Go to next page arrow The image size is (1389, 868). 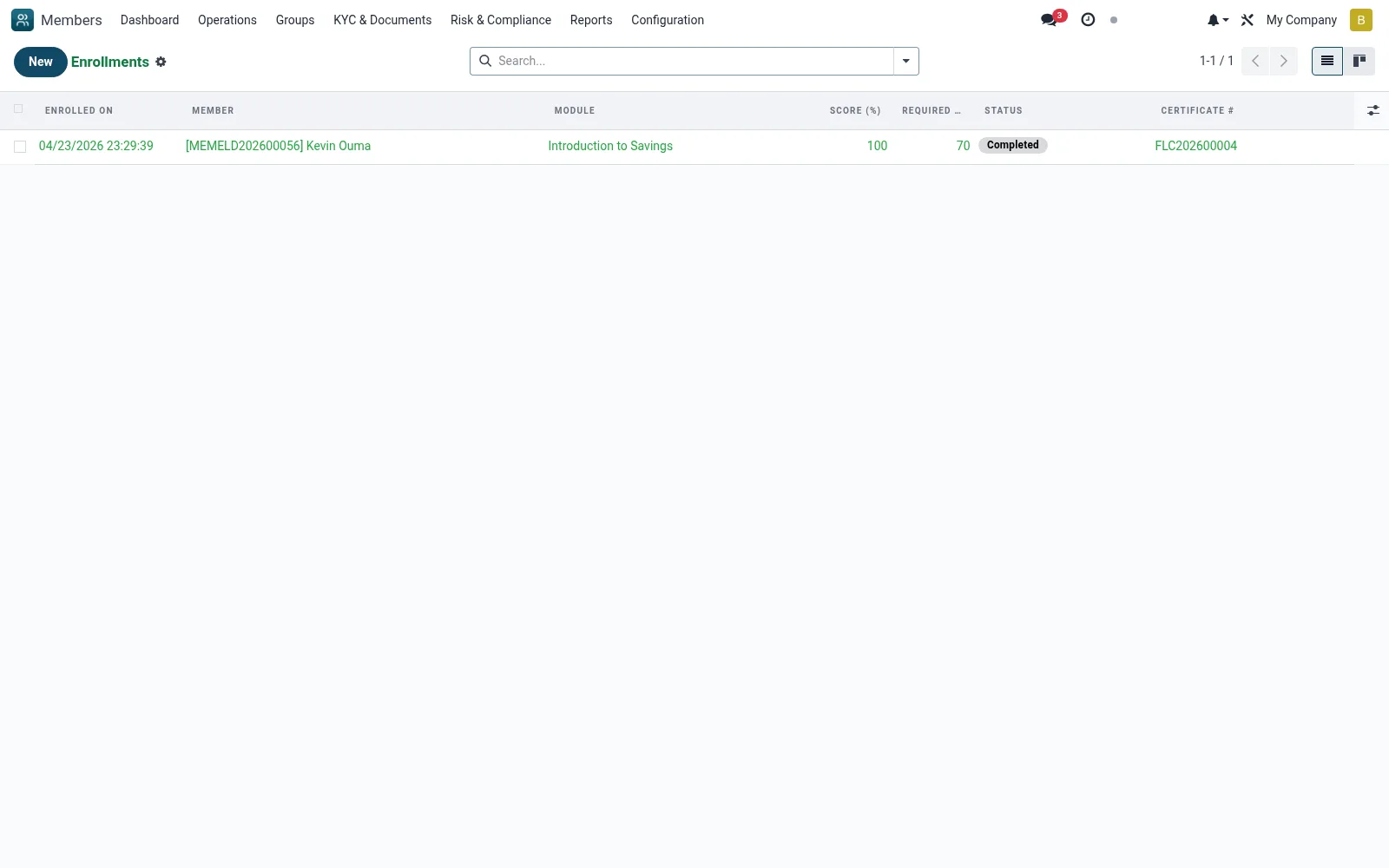(x=1283, y=61)
